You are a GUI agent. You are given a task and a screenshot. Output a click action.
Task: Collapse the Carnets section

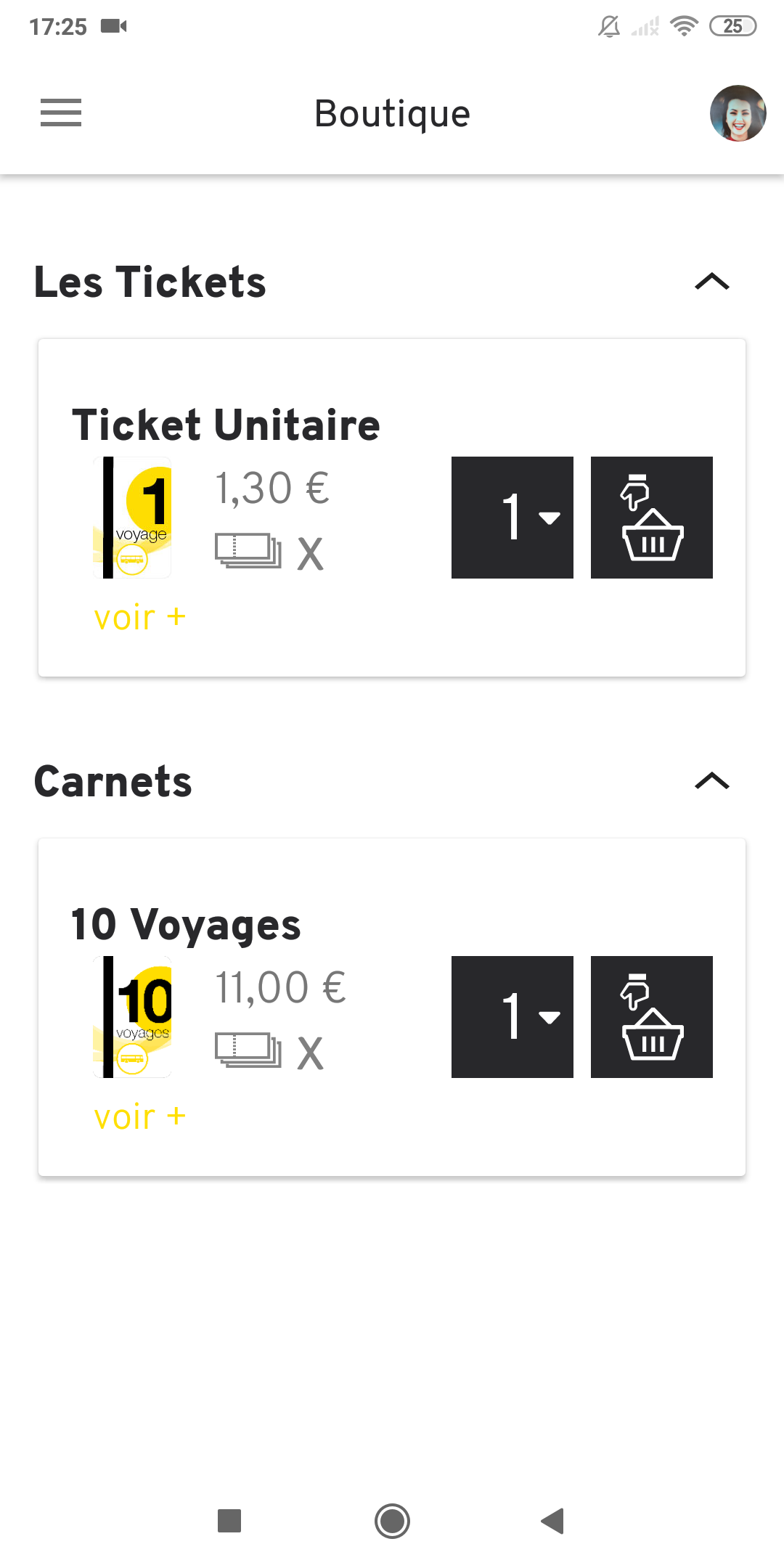[x=711, y=781]
